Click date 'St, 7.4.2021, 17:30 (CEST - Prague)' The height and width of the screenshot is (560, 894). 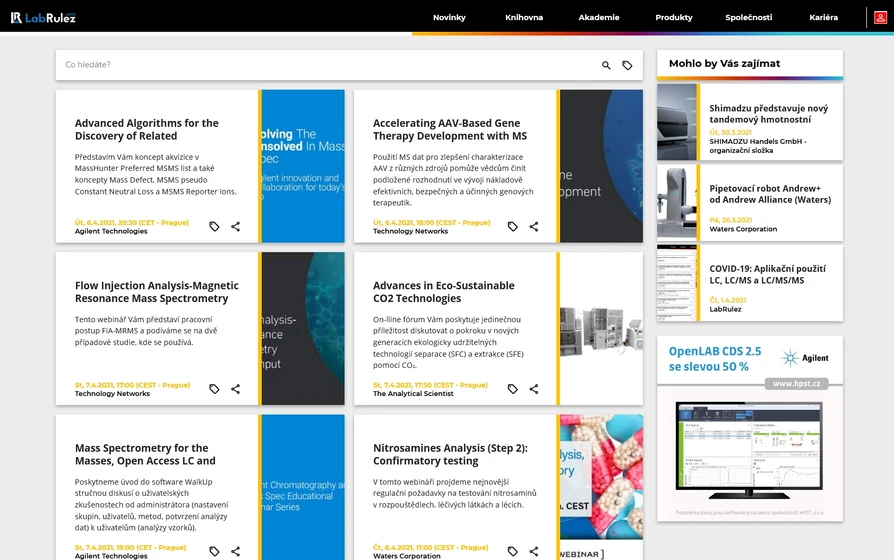[x=430, y=385]
